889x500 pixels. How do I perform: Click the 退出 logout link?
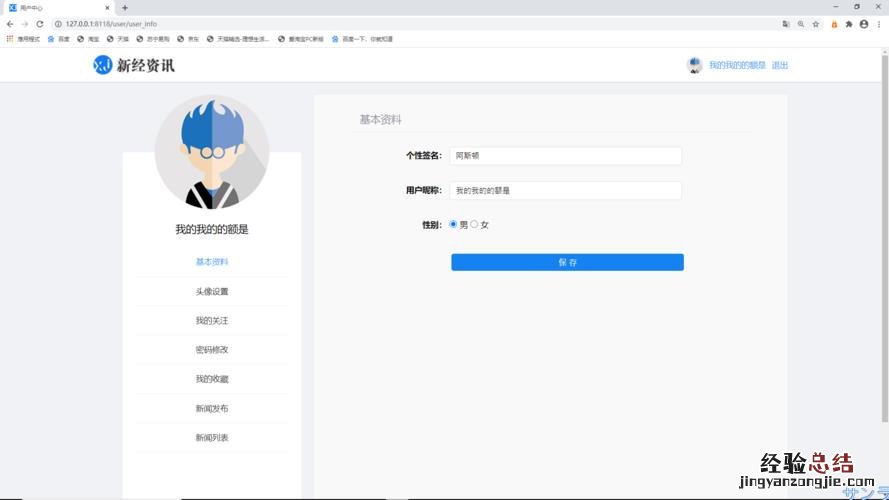click(x=780, y=65)
